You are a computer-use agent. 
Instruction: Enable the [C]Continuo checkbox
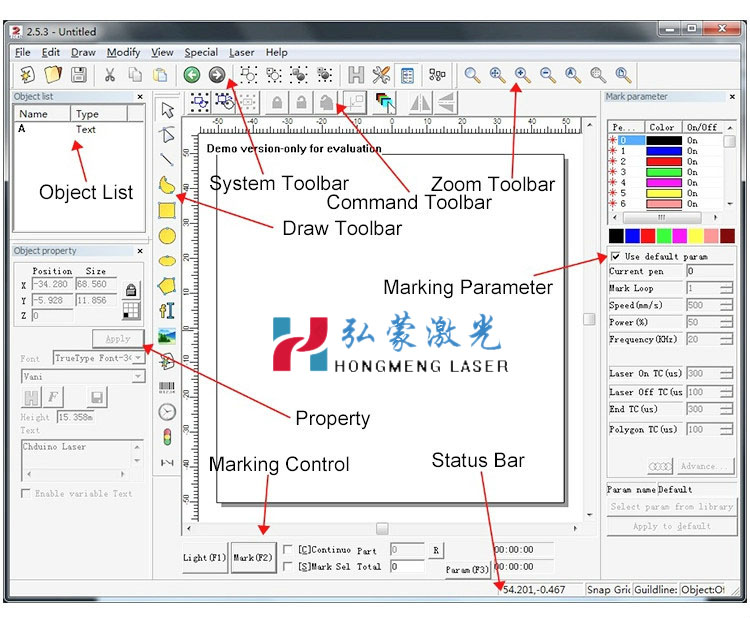point(287,549)
